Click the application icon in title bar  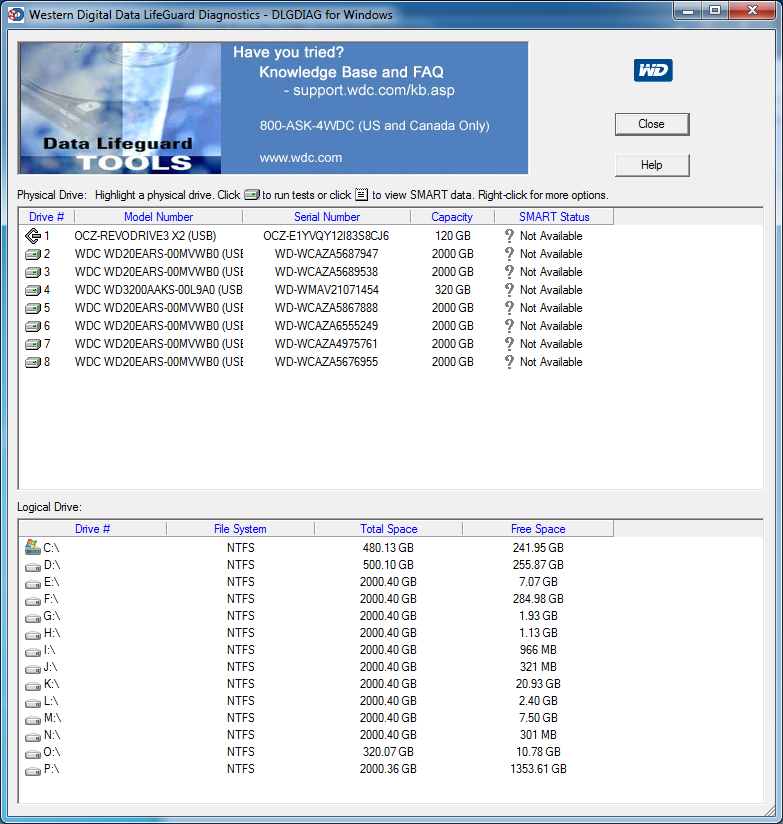(16, 14)
